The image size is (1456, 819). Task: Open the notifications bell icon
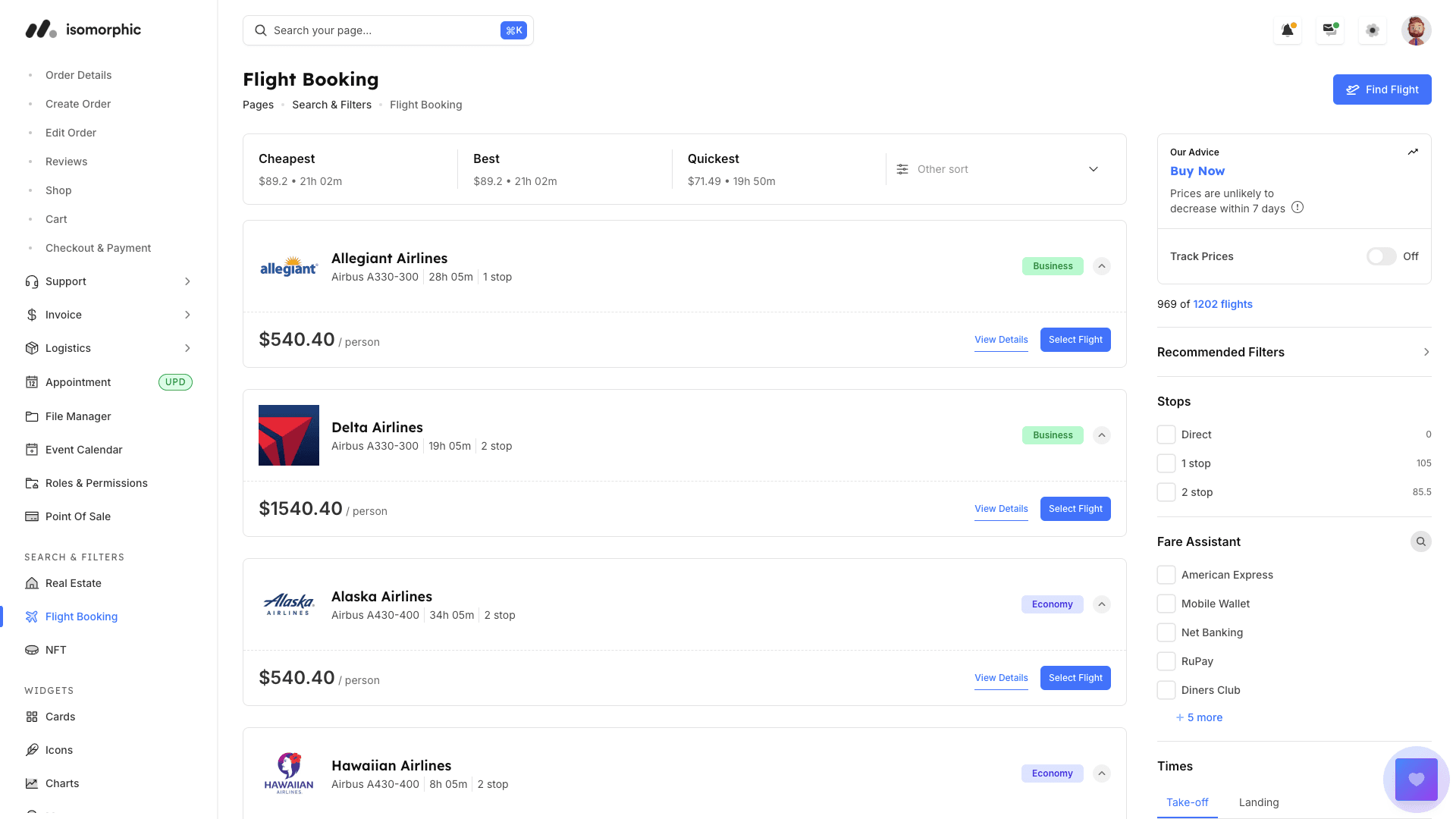pyautogui.click(x=1287, y=30)
